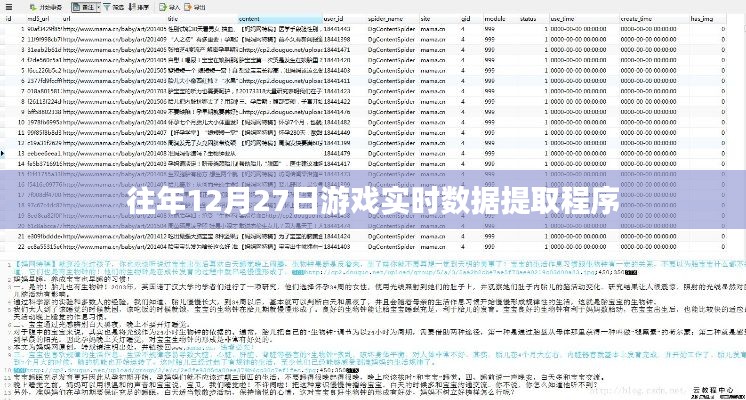This screenshot has height=400, width=746.
Task: Click the spider_name cell in row 21
Action: (x=391, y=236)
